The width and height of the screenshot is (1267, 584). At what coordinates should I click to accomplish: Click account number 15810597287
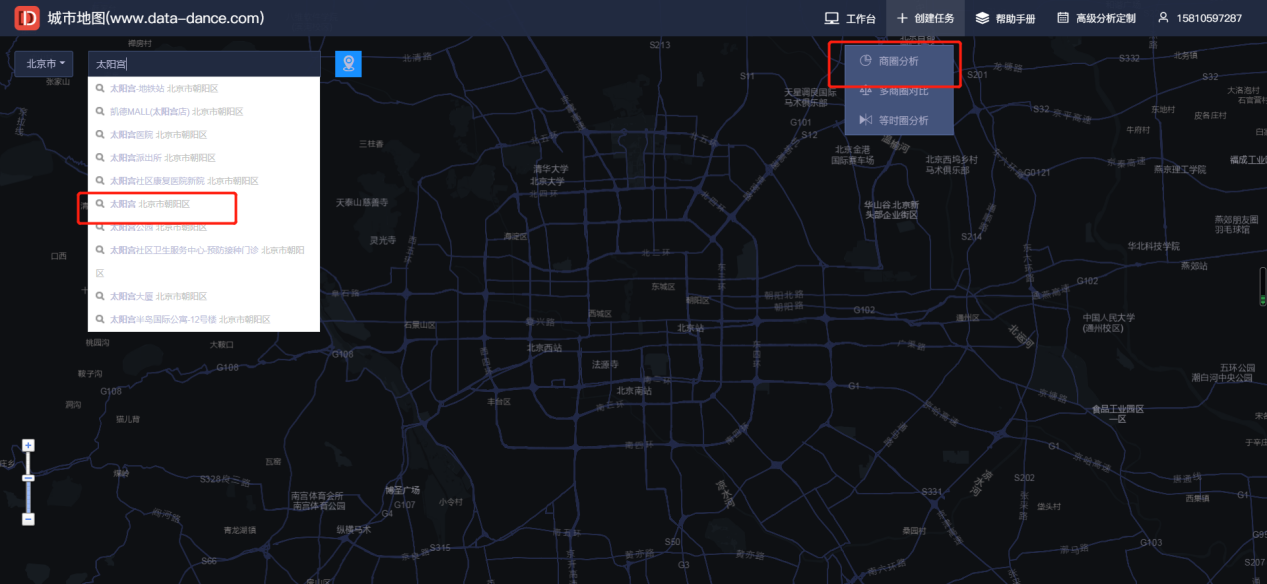(x=1209, y=18)
